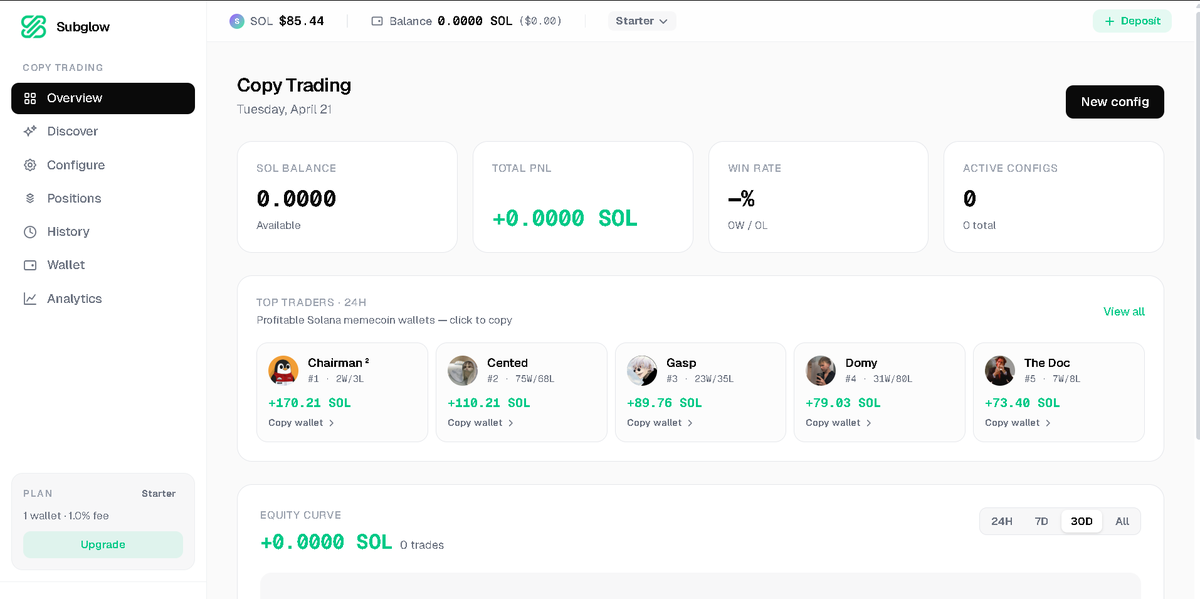Click Copy wallet under Domy
The image size is (1200, 599).
pos(839,423)
